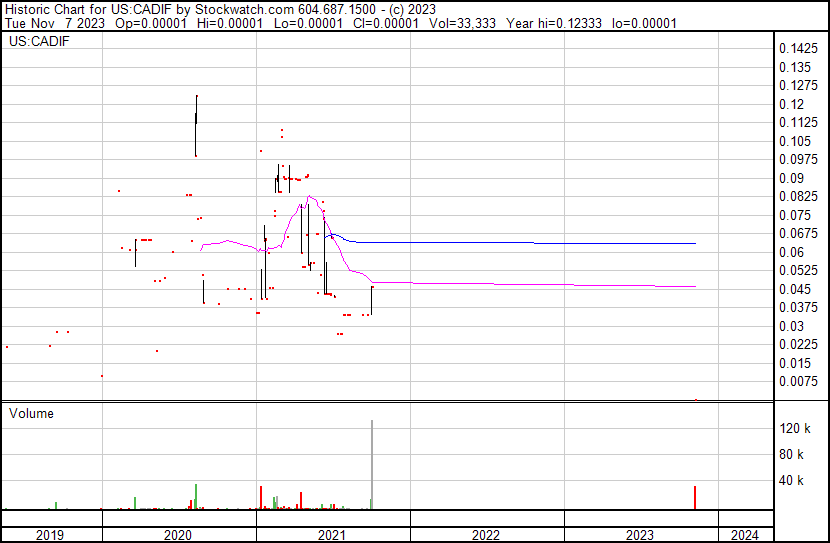The width and height of the screenshot is (830, 543).
Task: Select the 2024 year label
Action: (x=745, y=535)
